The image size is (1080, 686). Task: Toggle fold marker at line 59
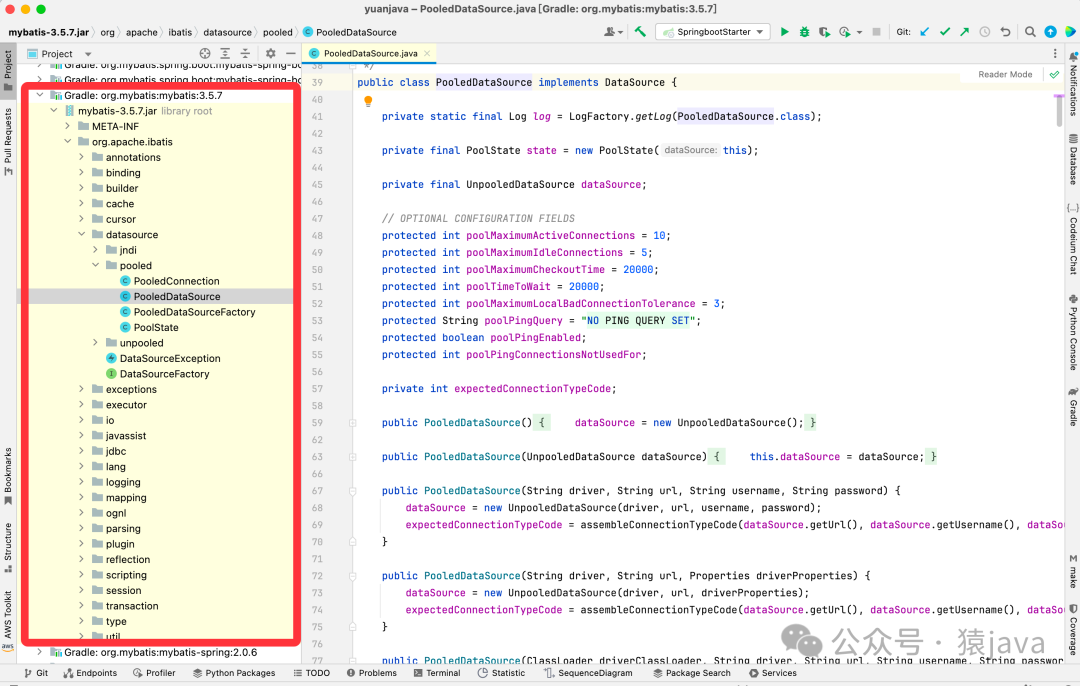[353, 423]
